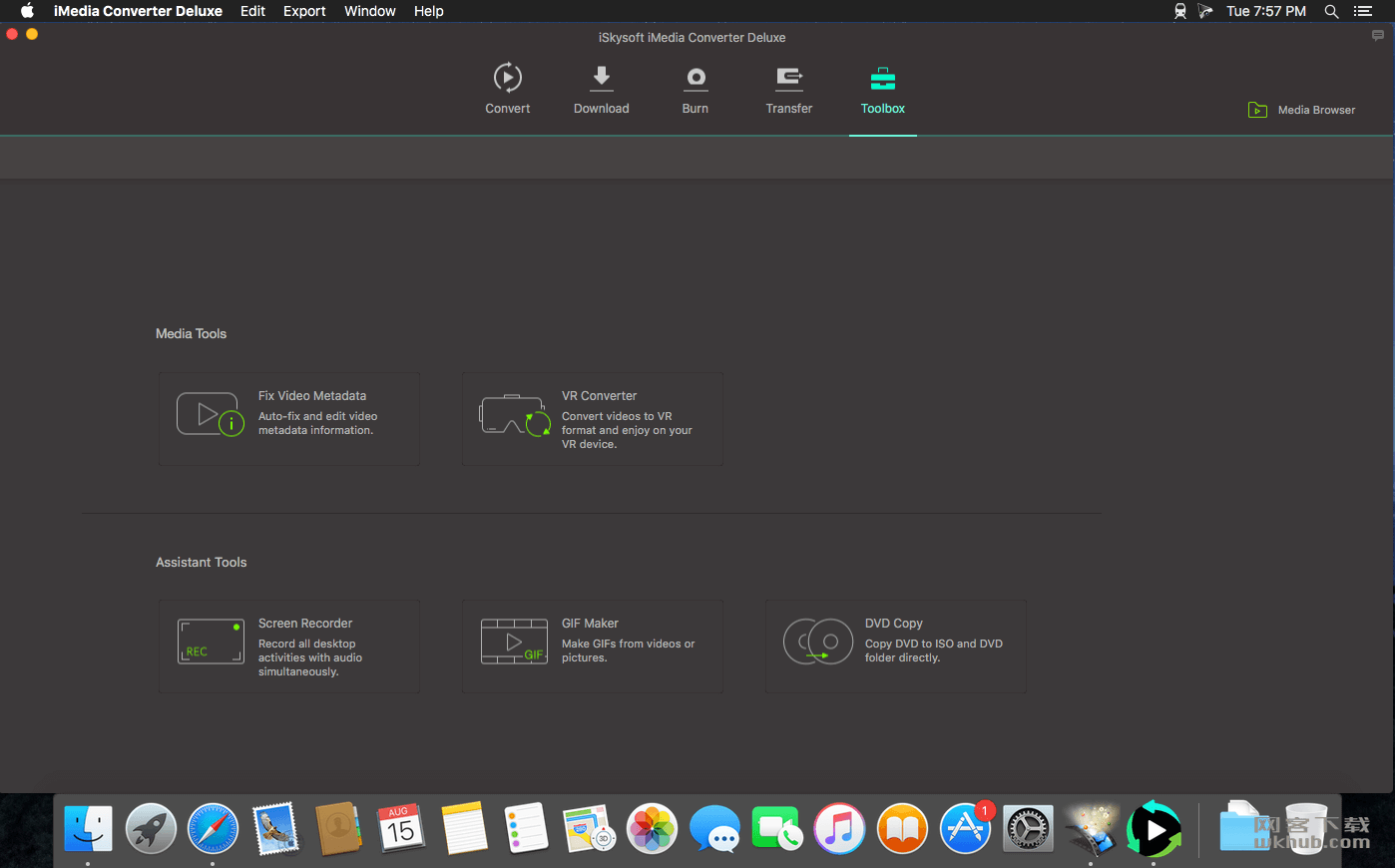Open the Apple menu

27,11
